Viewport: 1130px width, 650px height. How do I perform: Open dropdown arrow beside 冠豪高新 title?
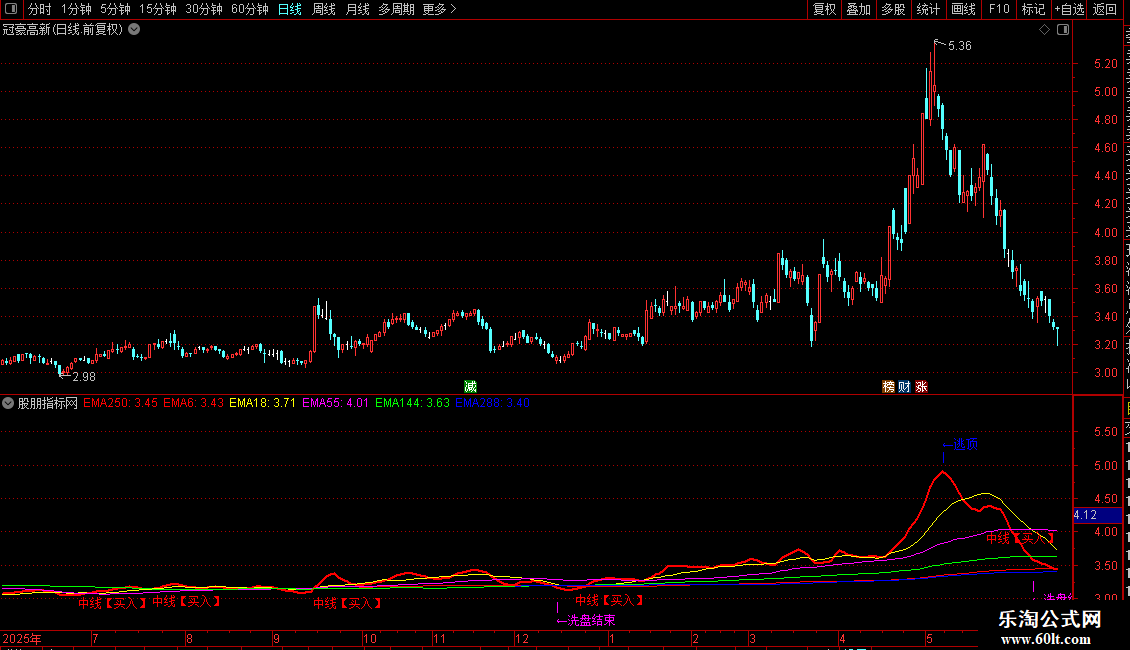click(x=134, y=30)
